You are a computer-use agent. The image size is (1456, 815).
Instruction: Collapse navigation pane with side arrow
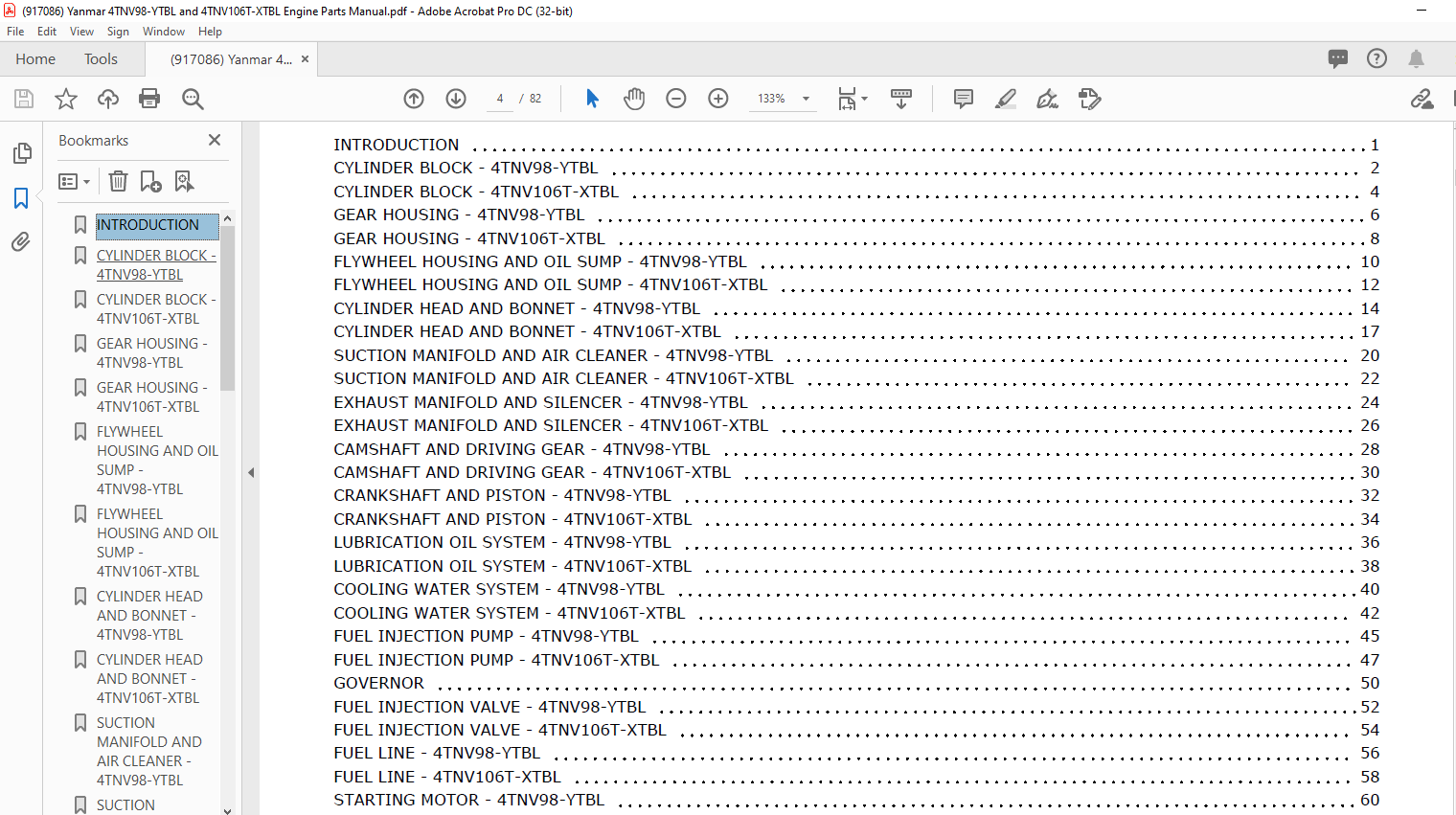[x=251, y=472]
